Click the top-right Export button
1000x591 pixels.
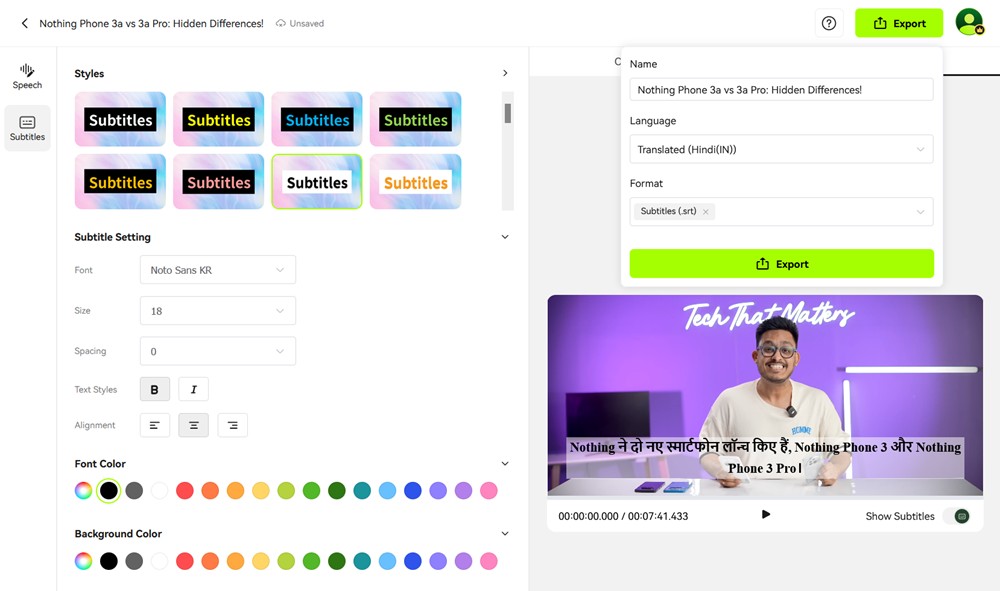[899, 24]
